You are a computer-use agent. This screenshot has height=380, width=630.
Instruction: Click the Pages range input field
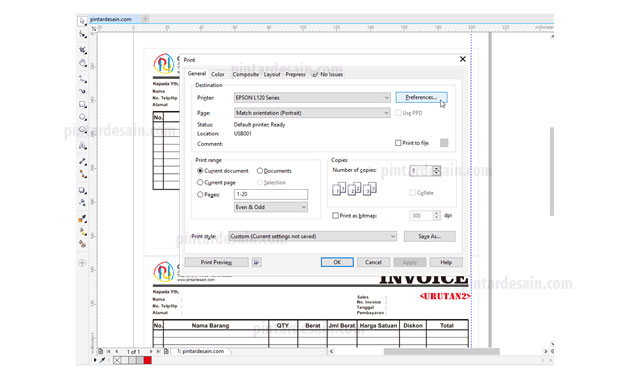[x=271, y=194]
